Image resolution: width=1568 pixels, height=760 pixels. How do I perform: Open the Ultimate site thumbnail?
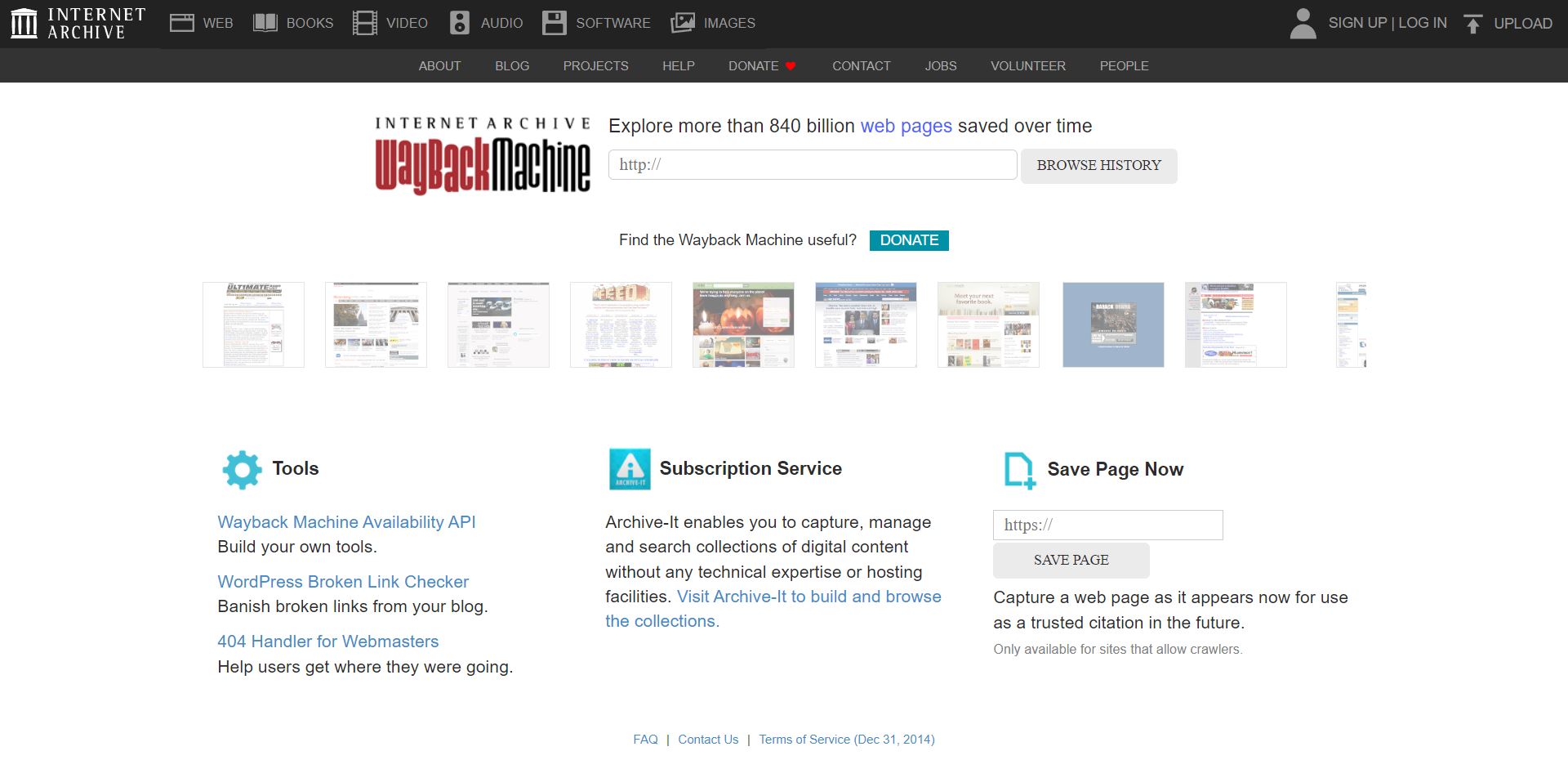[253, 325]
